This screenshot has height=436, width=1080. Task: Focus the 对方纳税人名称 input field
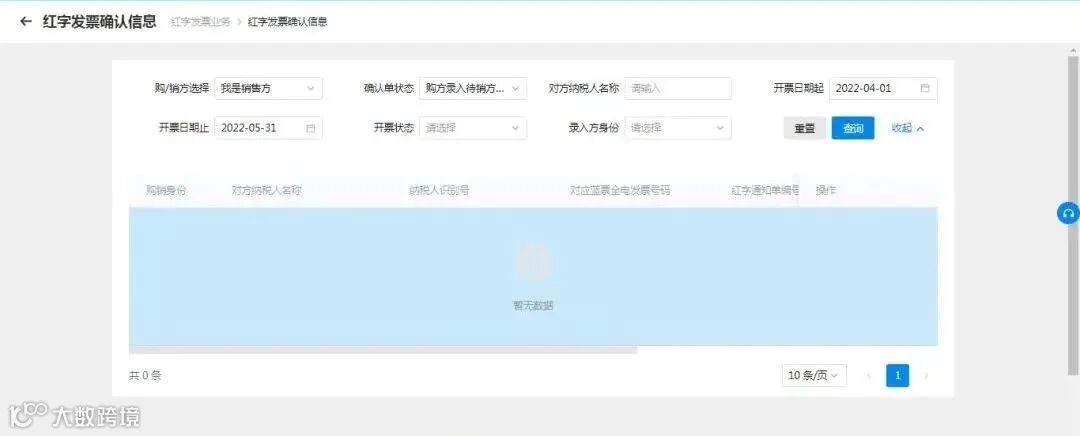coord(678,88)
